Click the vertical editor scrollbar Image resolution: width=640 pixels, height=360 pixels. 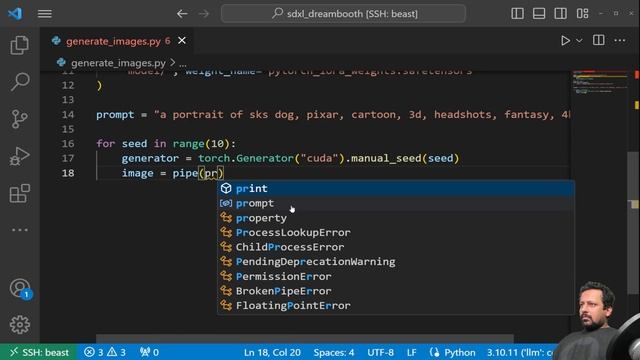633,222
